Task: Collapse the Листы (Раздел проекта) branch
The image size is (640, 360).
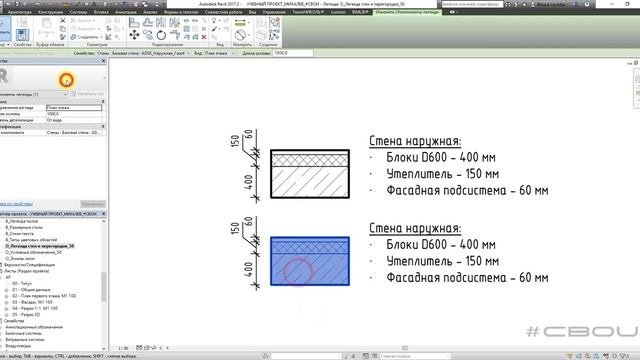Action: 2,271
